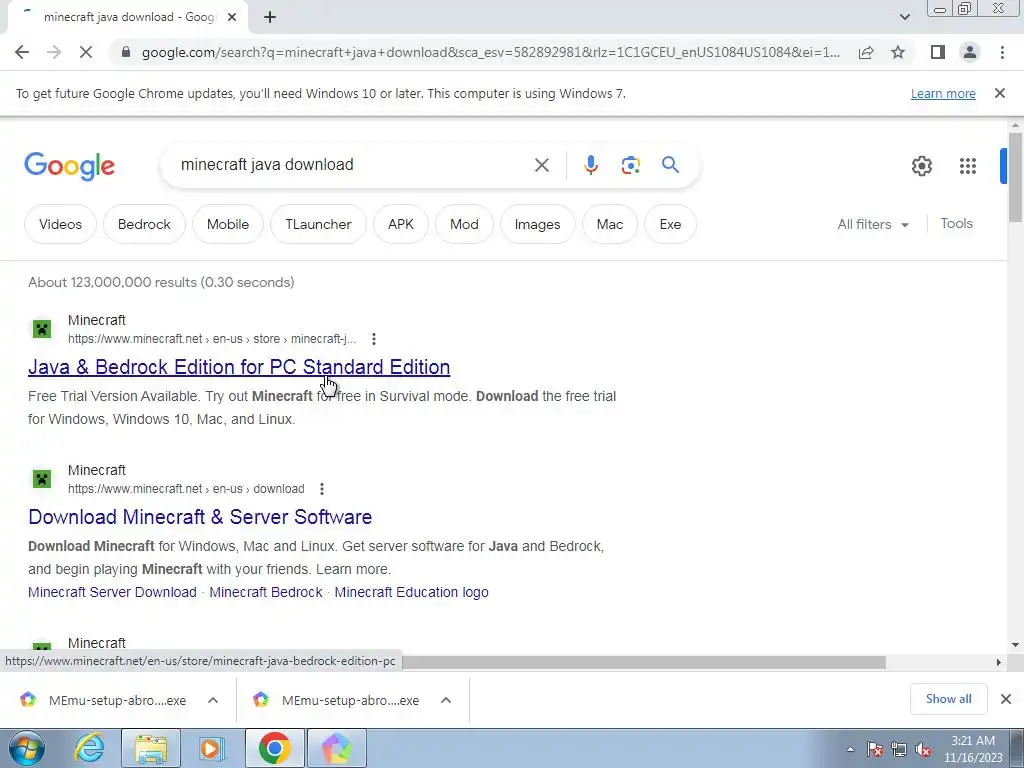This screenshot has height=768, width=1024.
Task: Open Minecraft Server Download sitelink
Action: tap(112, 592)
